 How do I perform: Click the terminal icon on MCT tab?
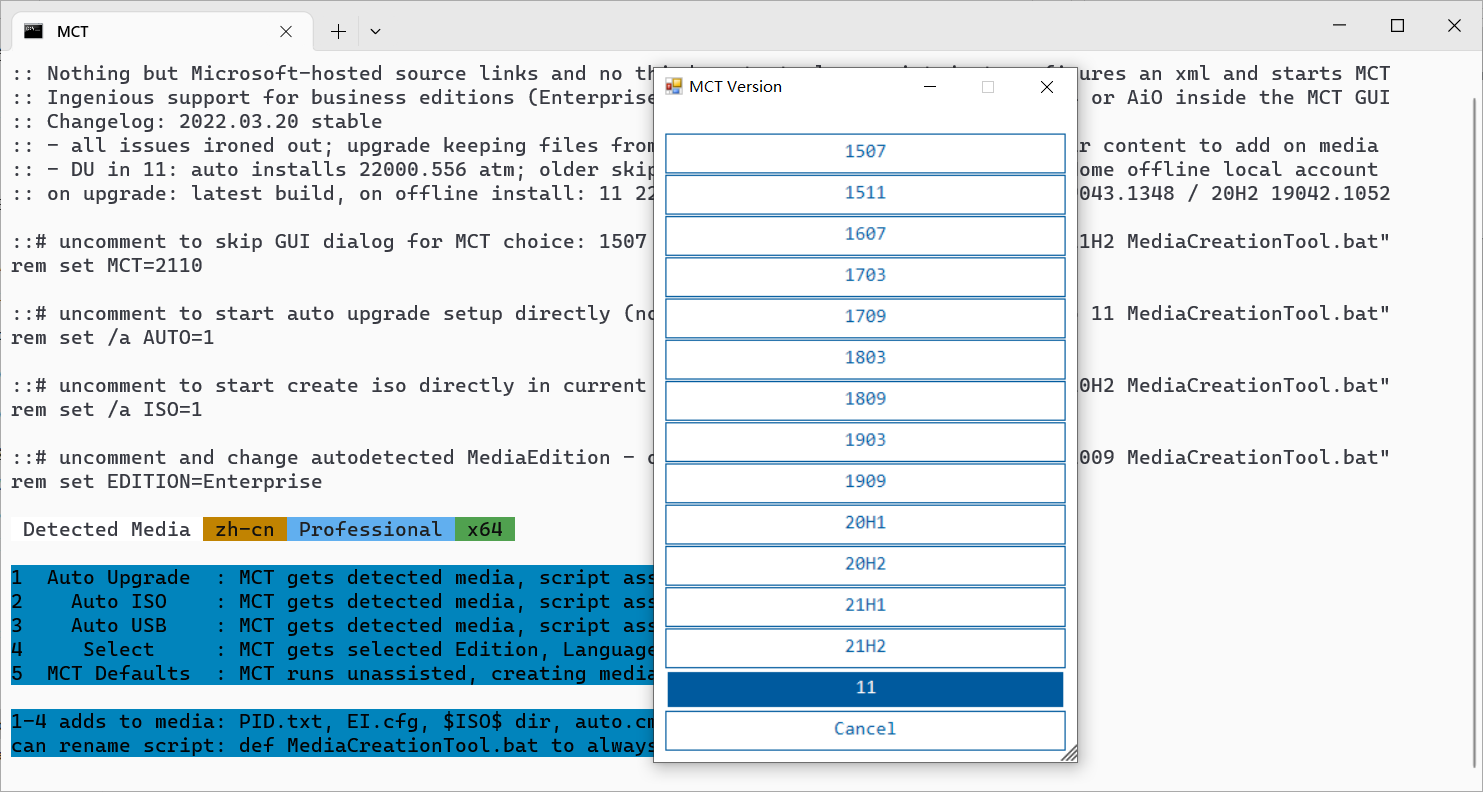(34, 31)
